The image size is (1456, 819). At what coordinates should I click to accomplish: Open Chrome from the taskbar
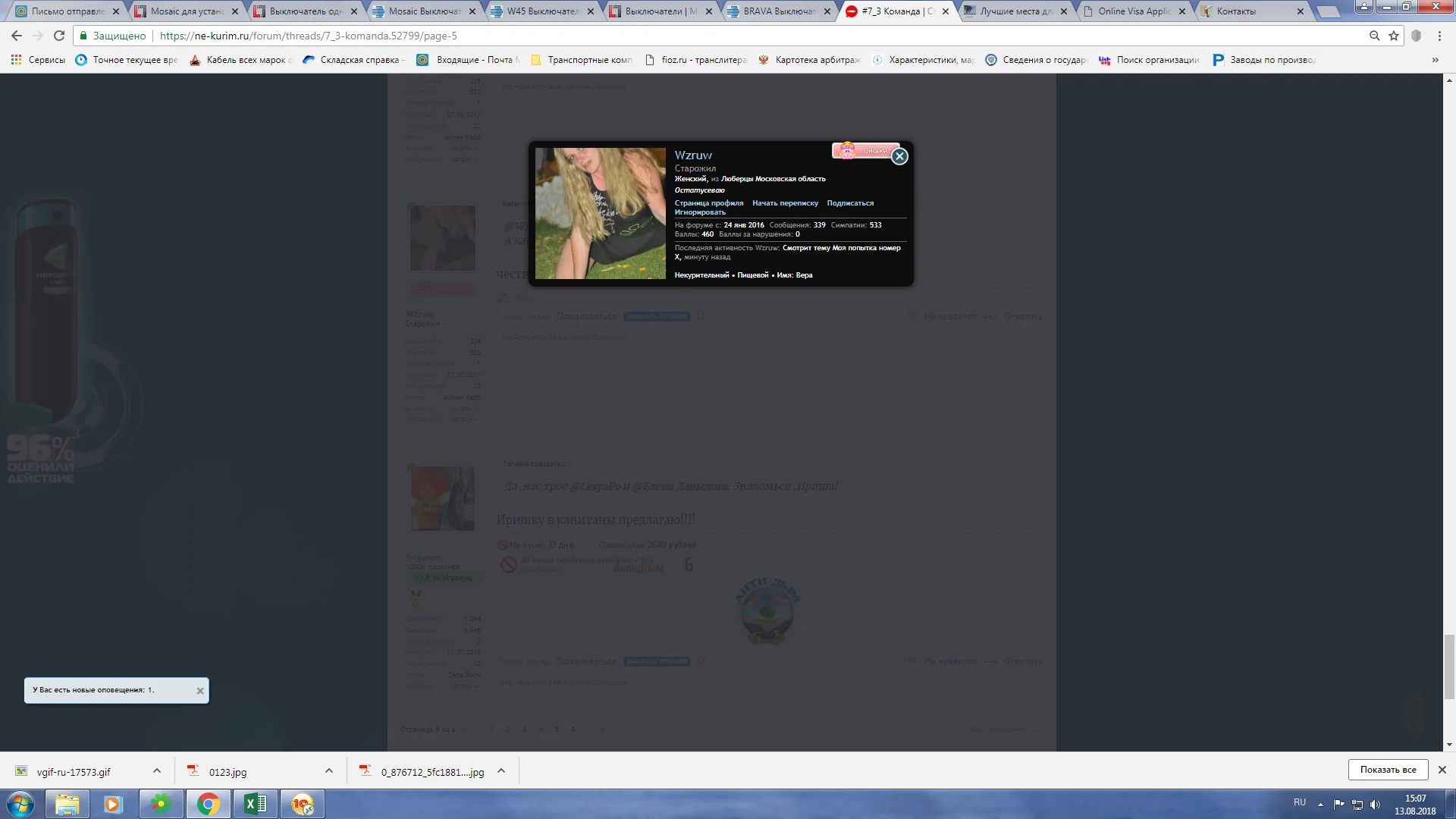point(208,804)
